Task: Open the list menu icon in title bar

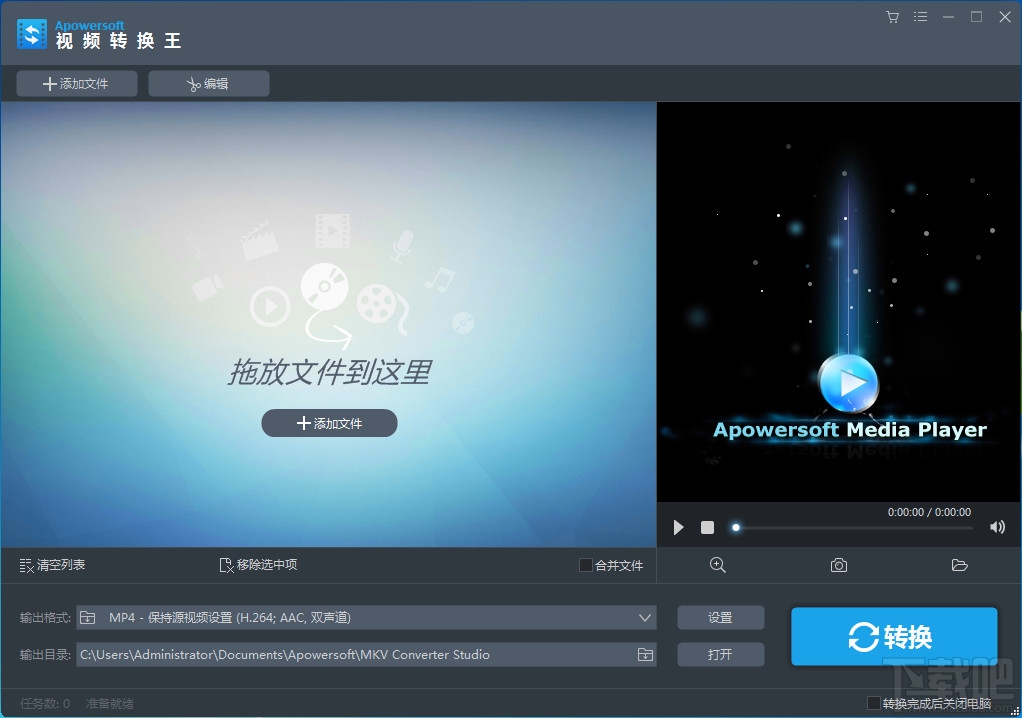Action: point(920,17)
